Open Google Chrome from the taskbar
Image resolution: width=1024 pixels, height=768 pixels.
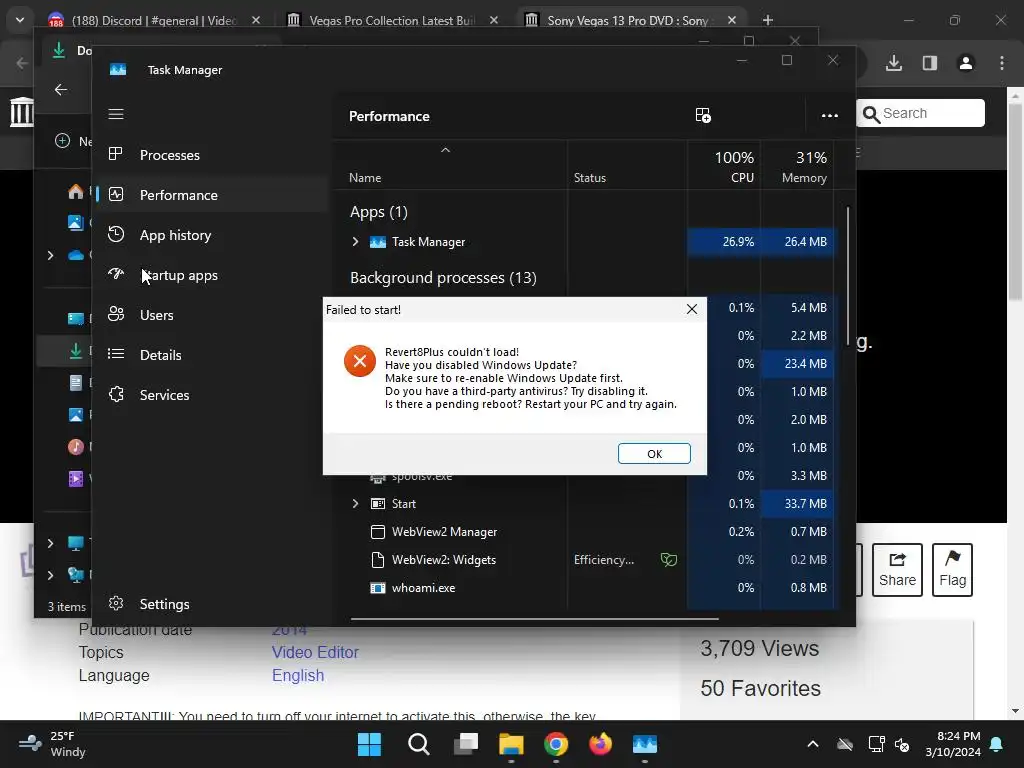[556, 744]
